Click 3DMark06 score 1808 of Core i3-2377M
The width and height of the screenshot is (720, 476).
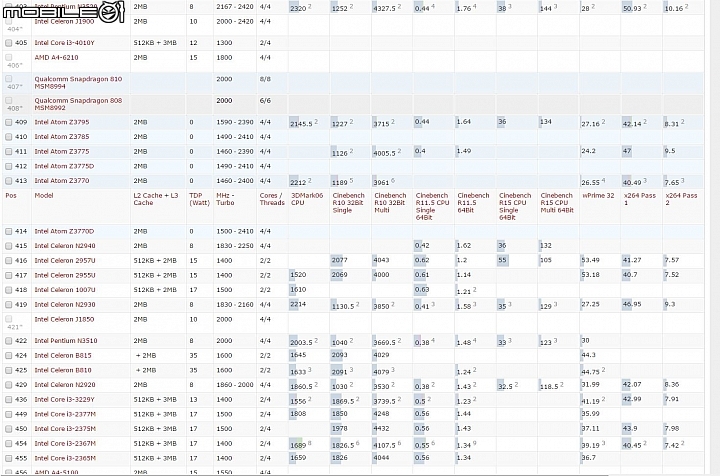pyautogui.click(x=298, y=414)
